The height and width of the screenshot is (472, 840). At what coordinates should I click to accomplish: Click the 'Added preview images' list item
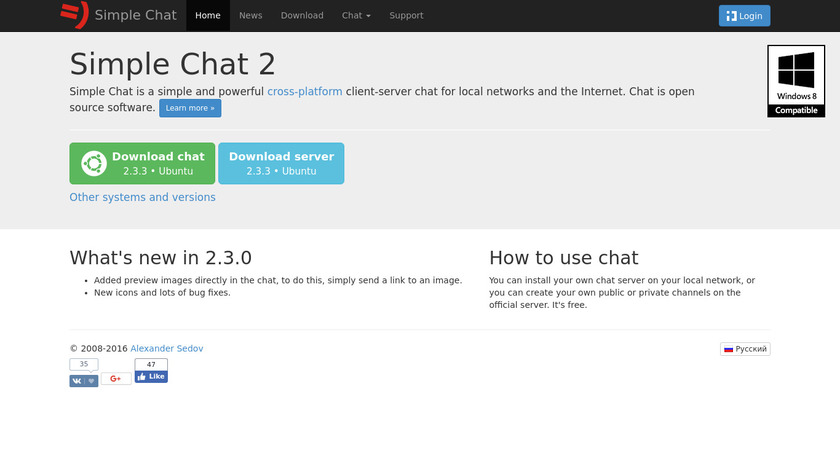pyautogui.click(x=278, y=280)
